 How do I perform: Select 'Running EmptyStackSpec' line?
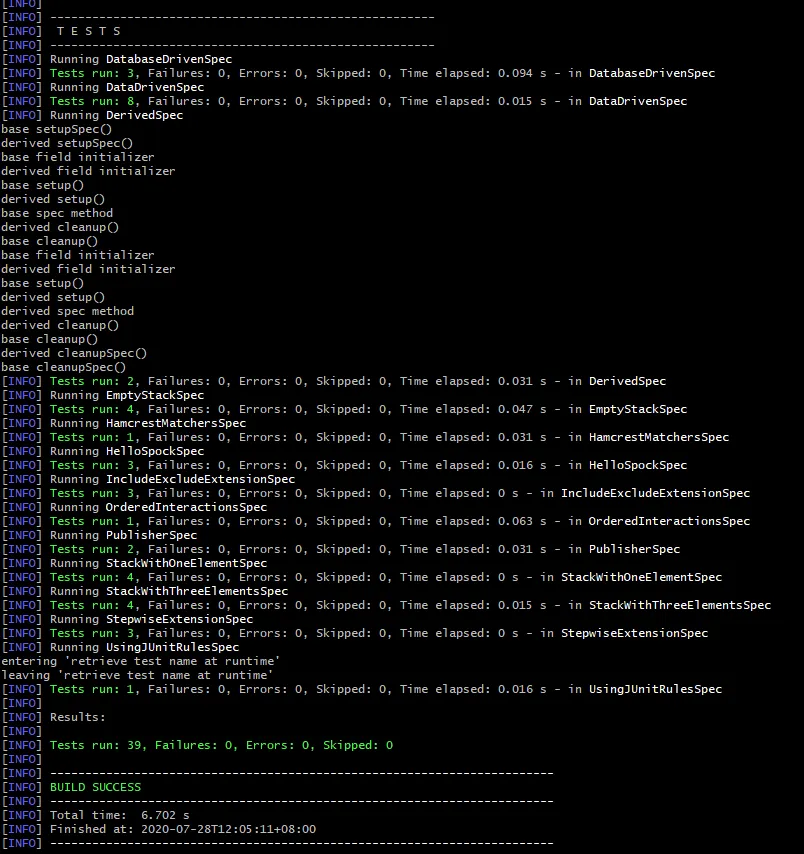coord(103,395)
